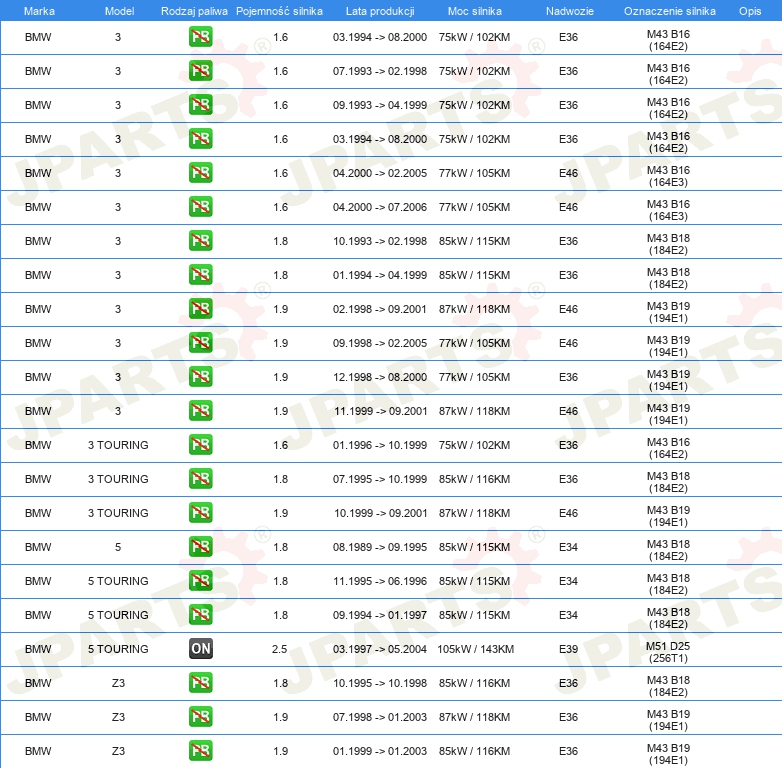The width and height of the screenshot is (782, 768).
Task: Click the petrol icon for 09.1998 -> 02.2005 row
Action: click(200, 343)
